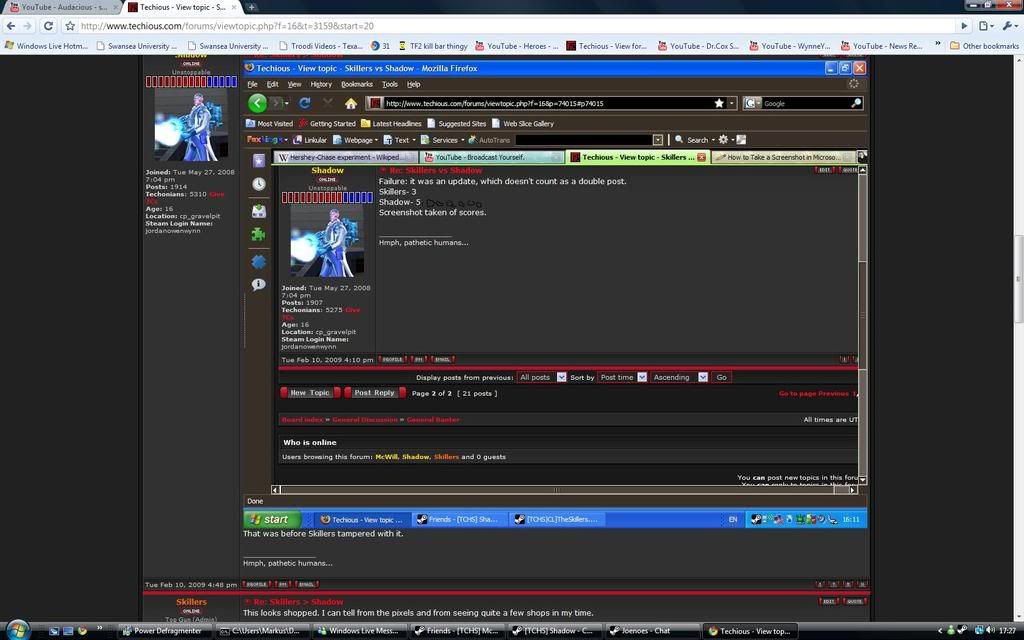Show hidden bookmarks with the chevron

tap(938, 45)
